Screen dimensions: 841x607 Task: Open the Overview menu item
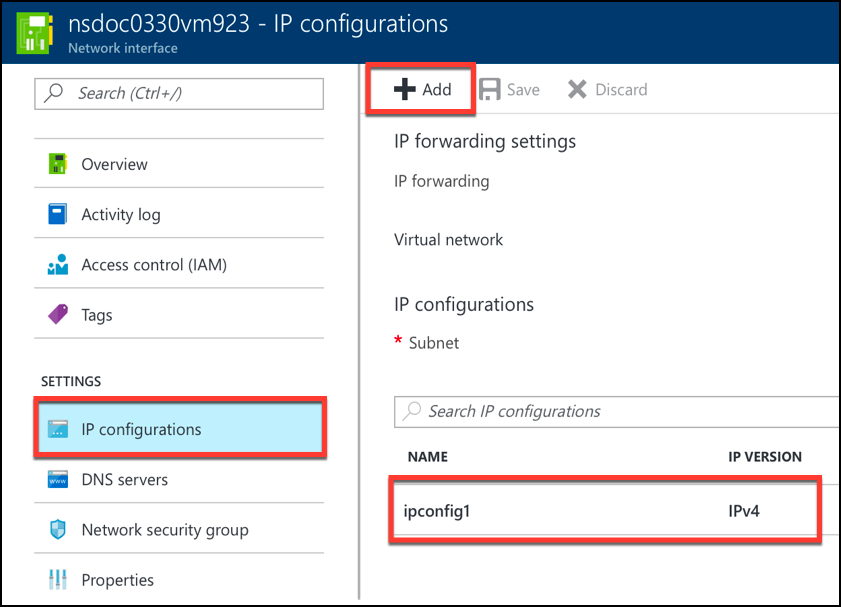[179, 164]
